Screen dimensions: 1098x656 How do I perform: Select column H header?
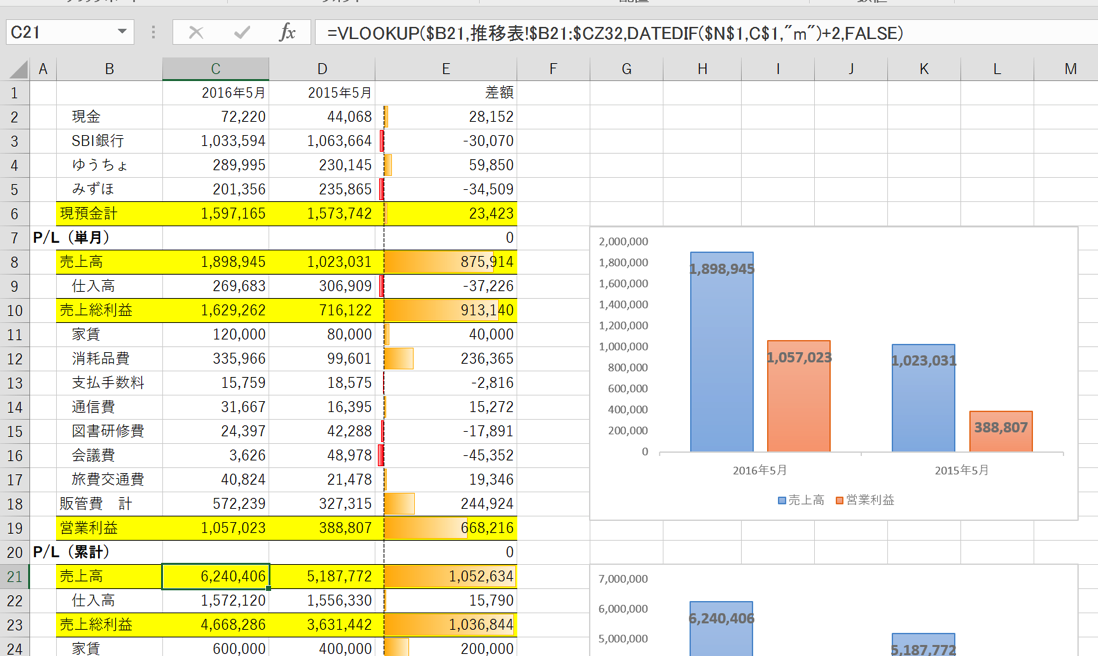702,69
